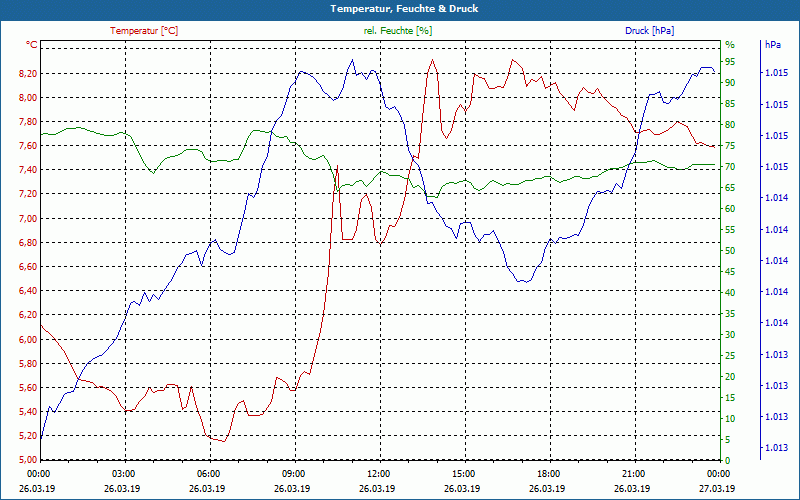Viewport: 800px width, 500px height.
Task: Click the 6,00 temperature axis value
Action: tap(28, 339)
